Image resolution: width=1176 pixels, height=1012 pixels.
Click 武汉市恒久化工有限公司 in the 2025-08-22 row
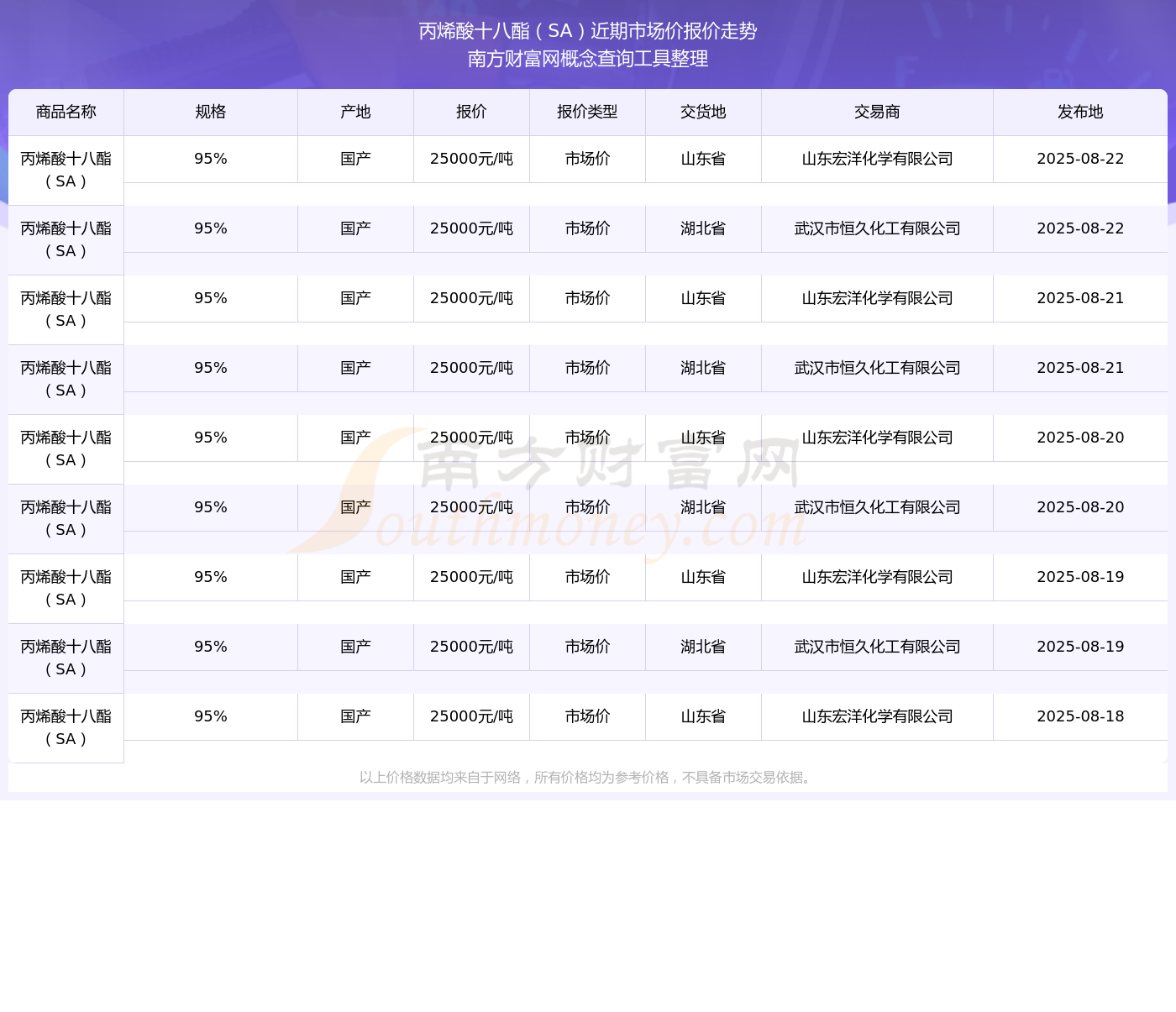pos(878,228)
